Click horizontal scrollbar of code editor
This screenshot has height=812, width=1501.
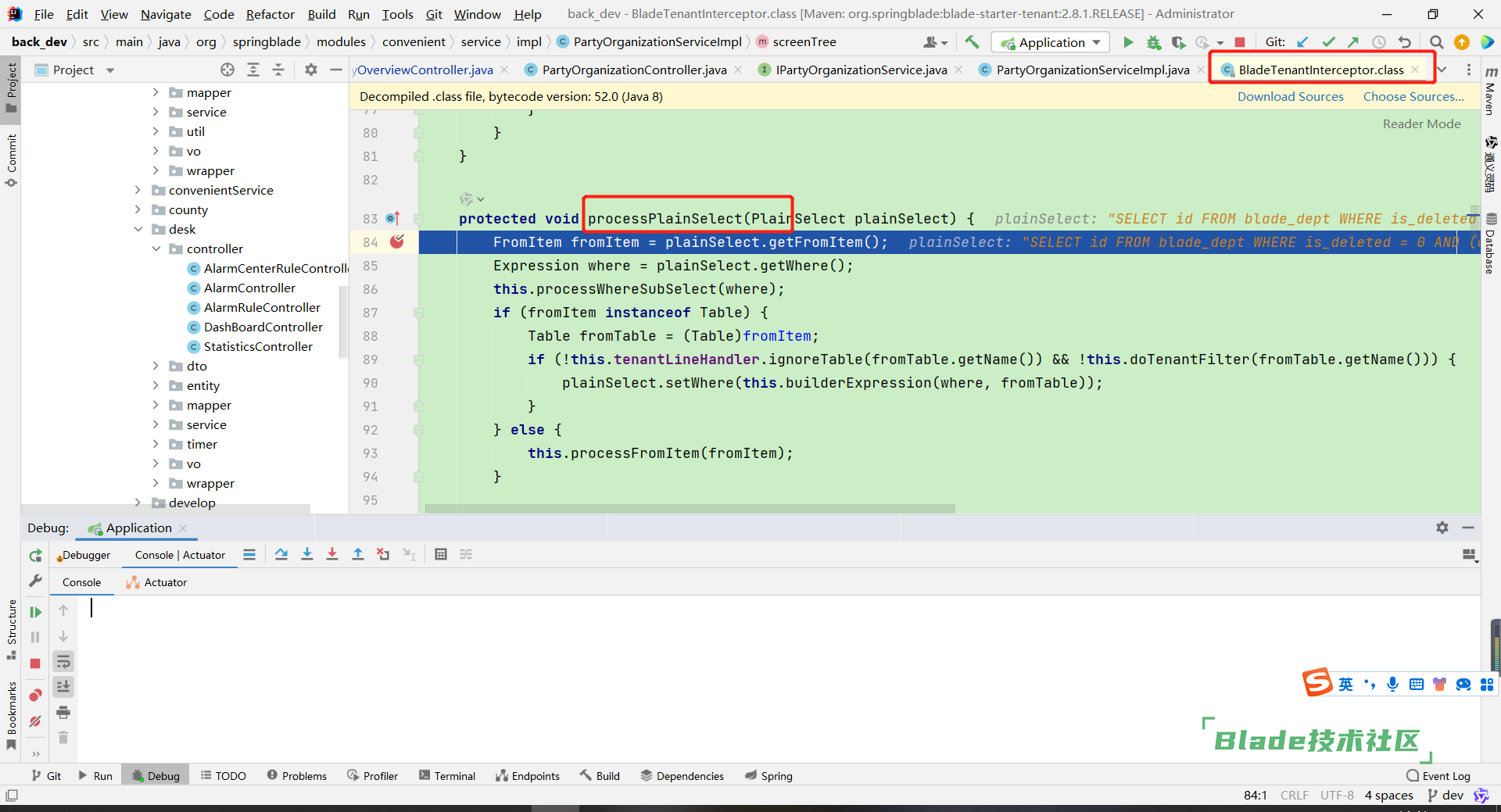[690, 508]
